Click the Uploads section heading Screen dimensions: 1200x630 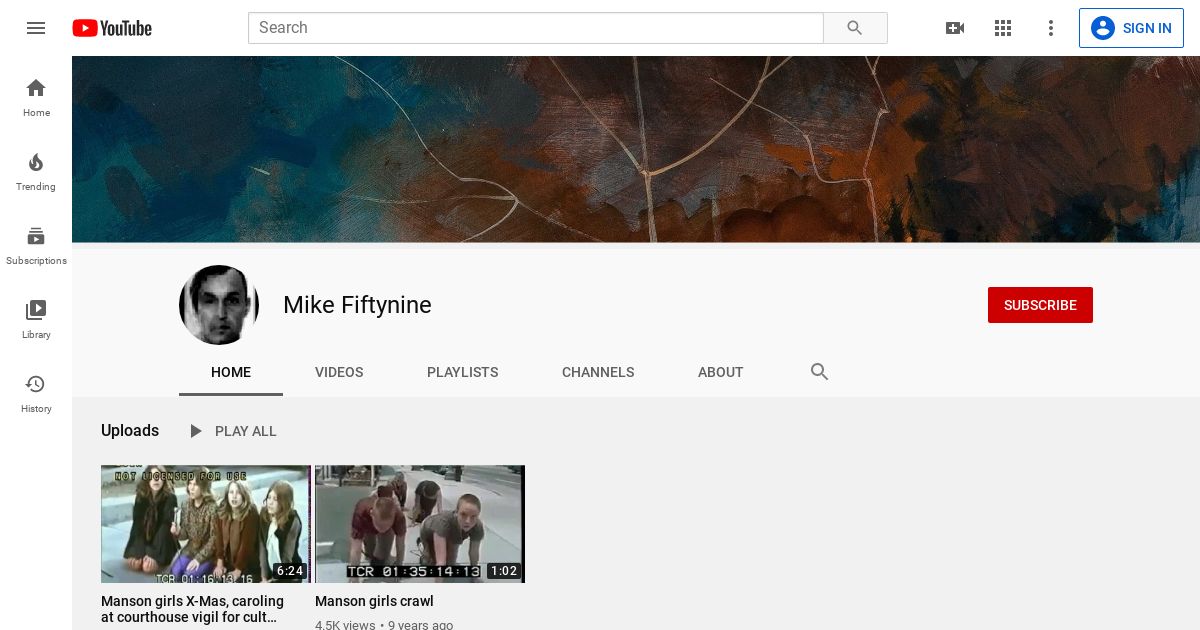coord(130,431)
